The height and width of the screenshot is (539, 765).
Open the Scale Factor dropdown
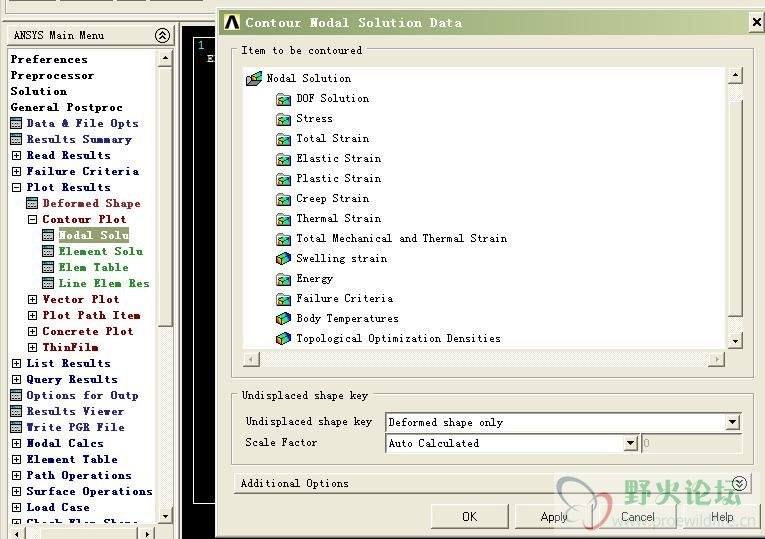pyautogui.click(x=630, y=443)
